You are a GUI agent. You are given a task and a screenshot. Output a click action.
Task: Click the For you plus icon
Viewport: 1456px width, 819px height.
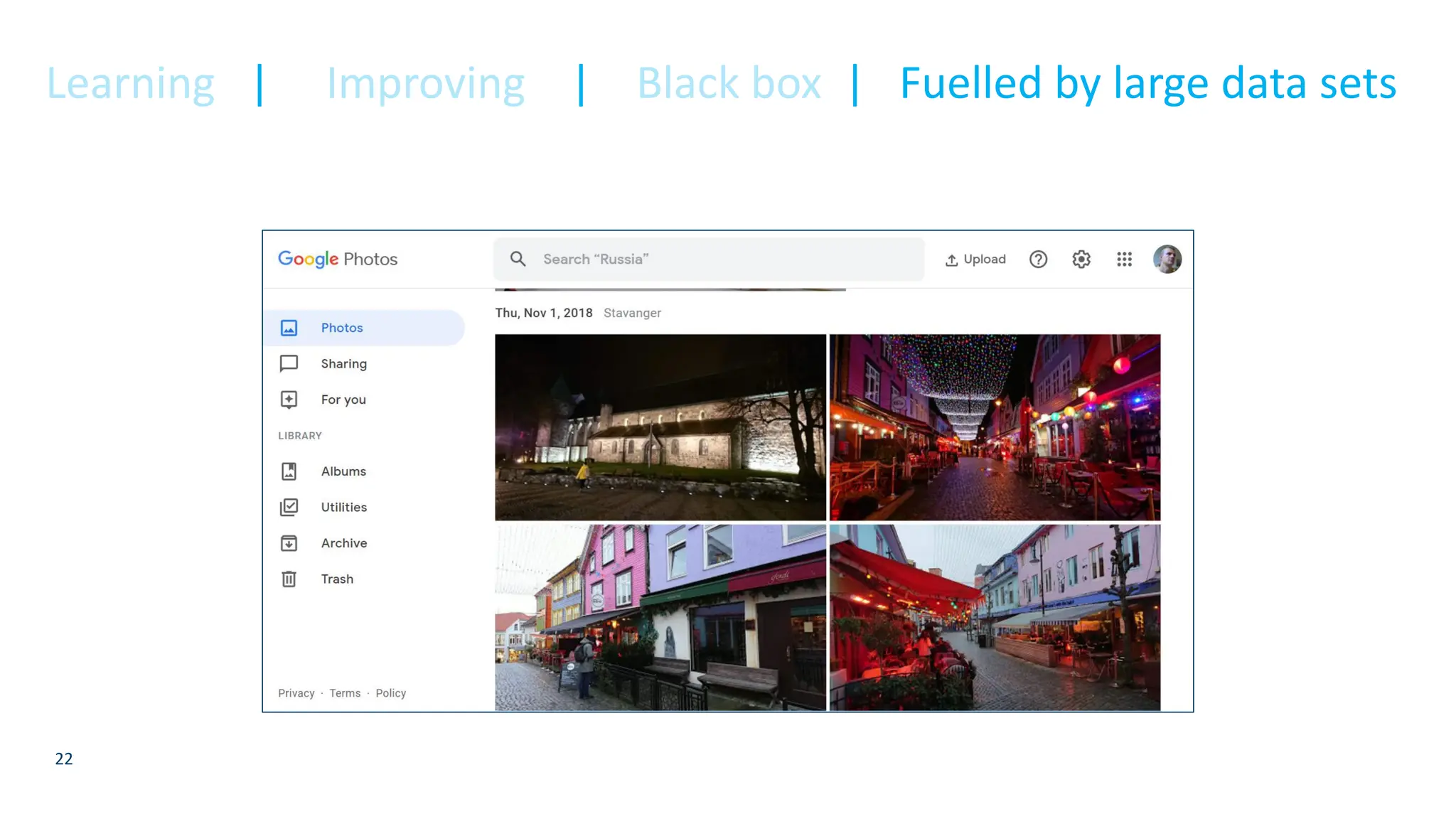pos(289,400)
